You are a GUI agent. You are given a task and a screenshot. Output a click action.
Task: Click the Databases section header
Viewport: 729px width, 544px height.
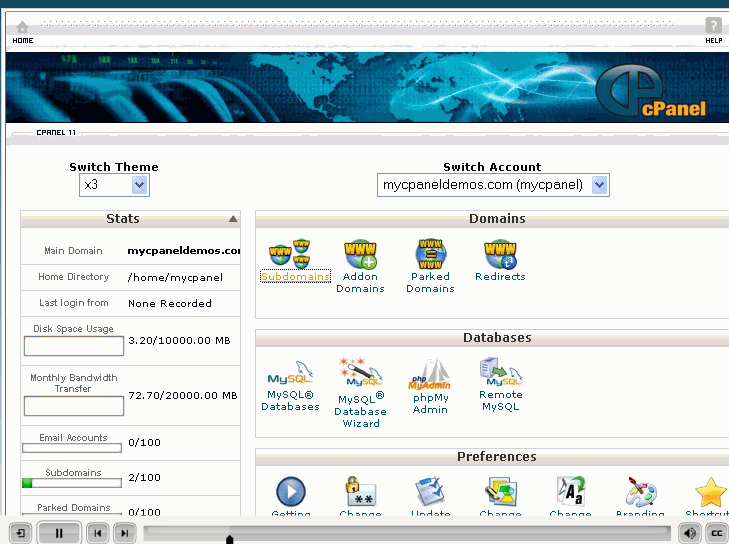coord(497,338)
